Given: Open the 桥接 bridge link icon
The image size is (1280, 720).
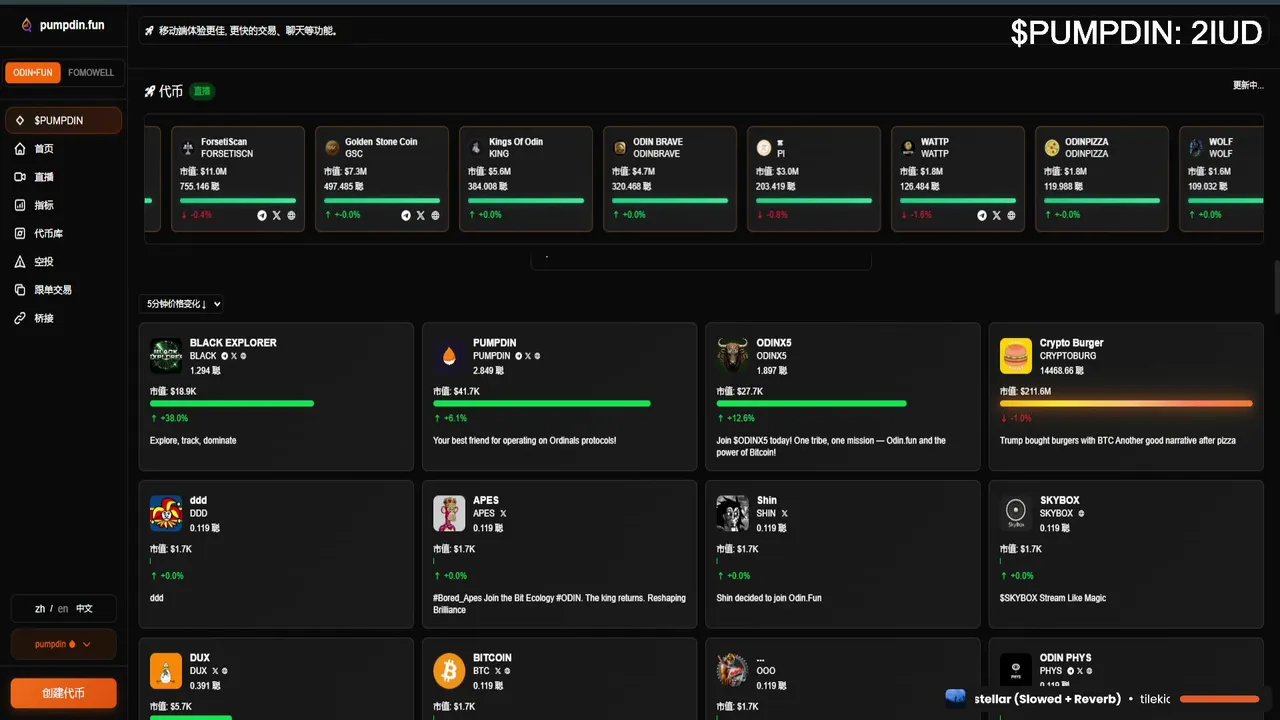Looking at the screenshot, I should (x=20, y=318).
